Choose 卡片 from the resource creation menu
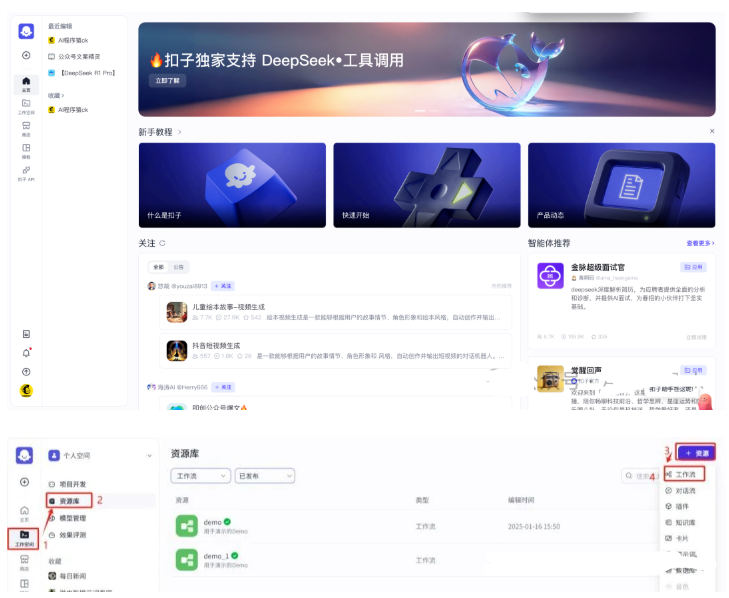The width and height of the screenshot is (729, 598). [x=684, y=538]
